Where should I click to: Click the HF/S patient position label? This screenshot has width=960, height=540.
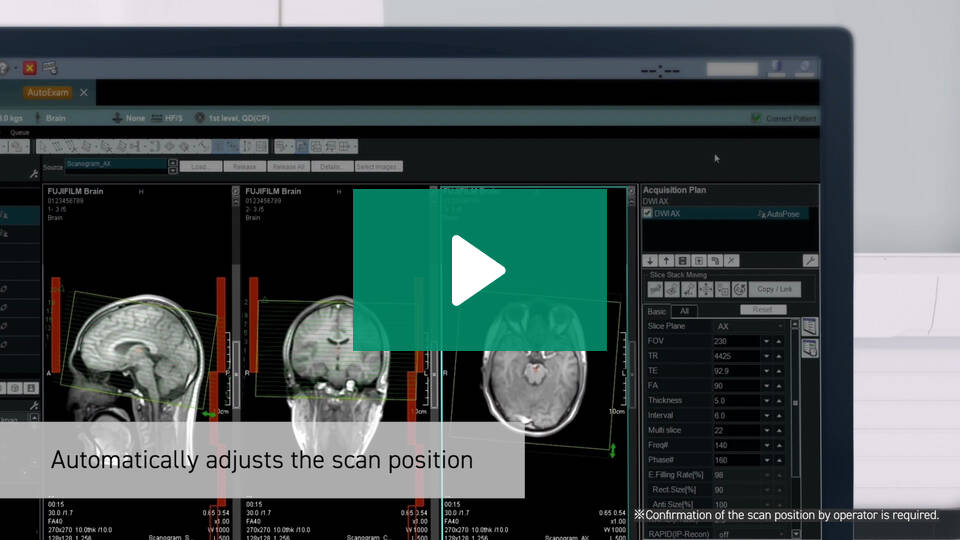coord(173,118)
